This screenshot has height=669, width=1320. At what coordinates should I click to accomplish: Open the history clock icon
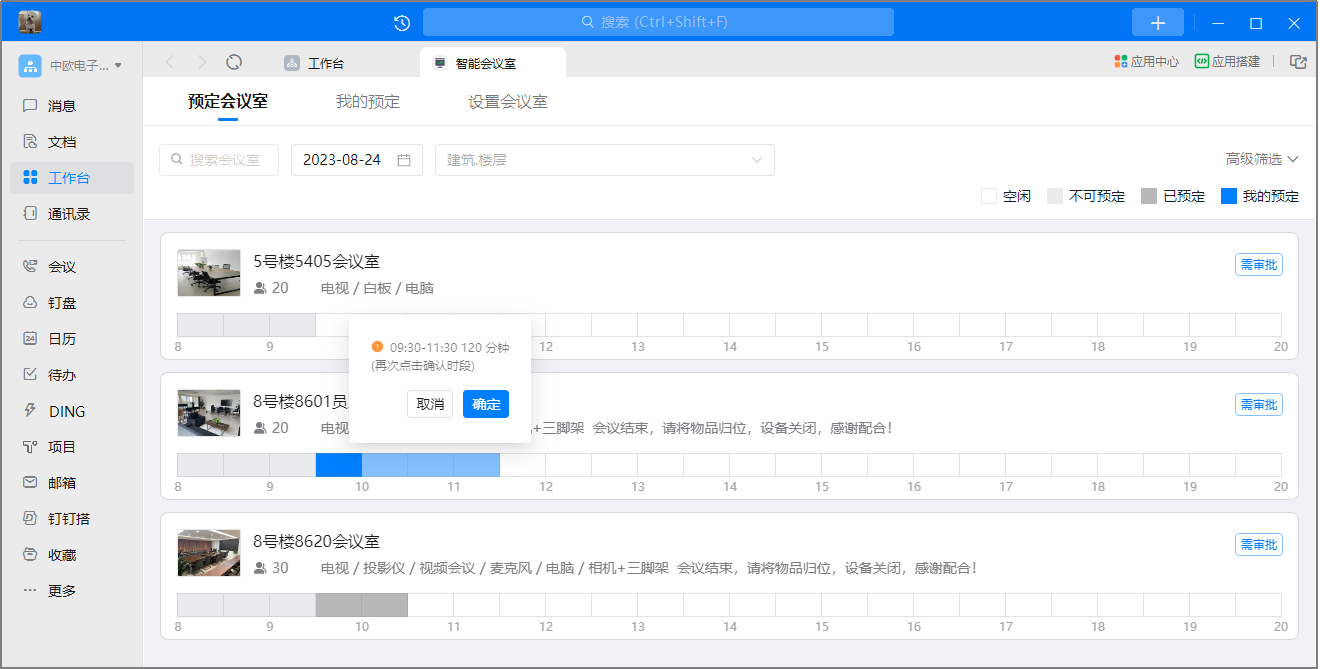click(402, 22)
